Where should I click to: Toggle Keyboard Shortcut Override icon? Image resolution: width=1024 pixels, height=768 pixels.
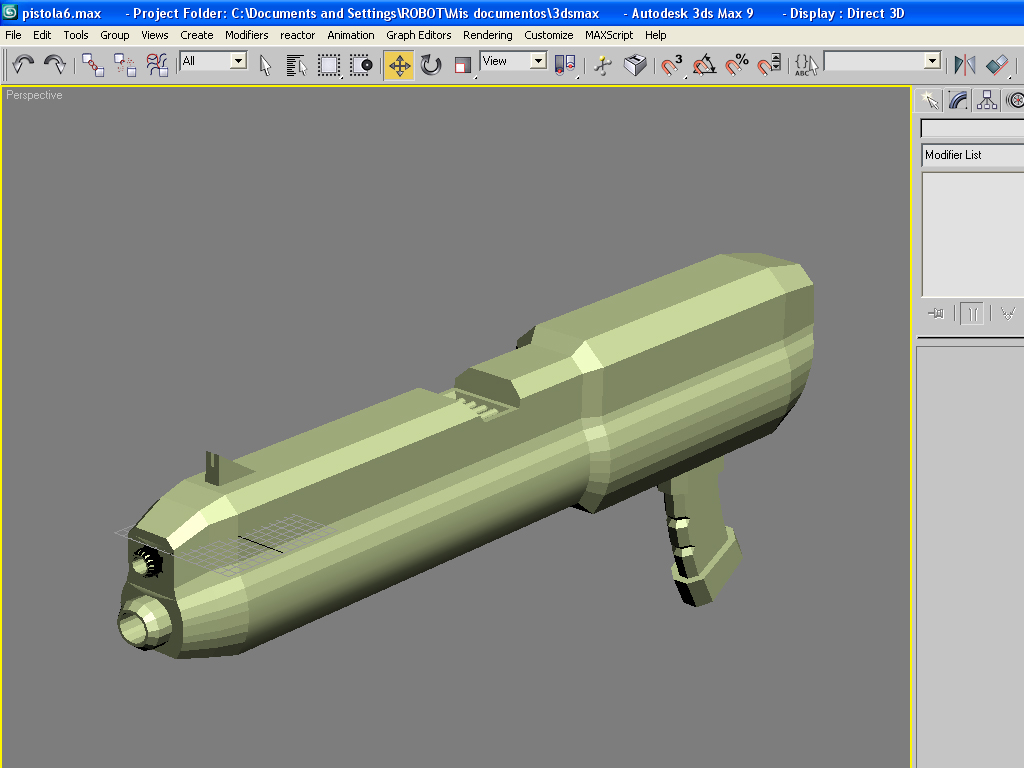pyautogui.click(x=635, y=65)
